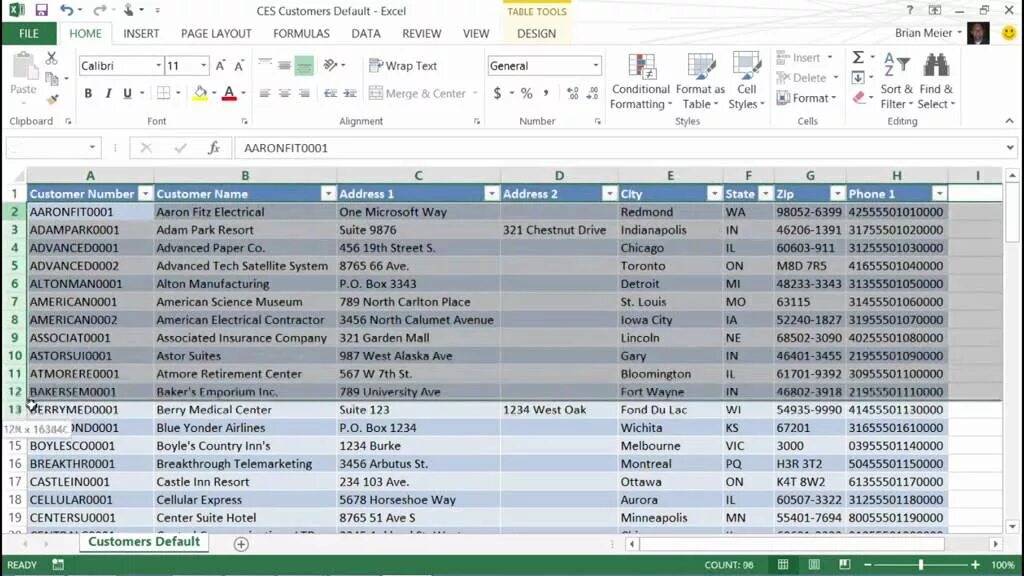Click Insert cells button
Screen dimensions: 1024x576
(805, 57)
